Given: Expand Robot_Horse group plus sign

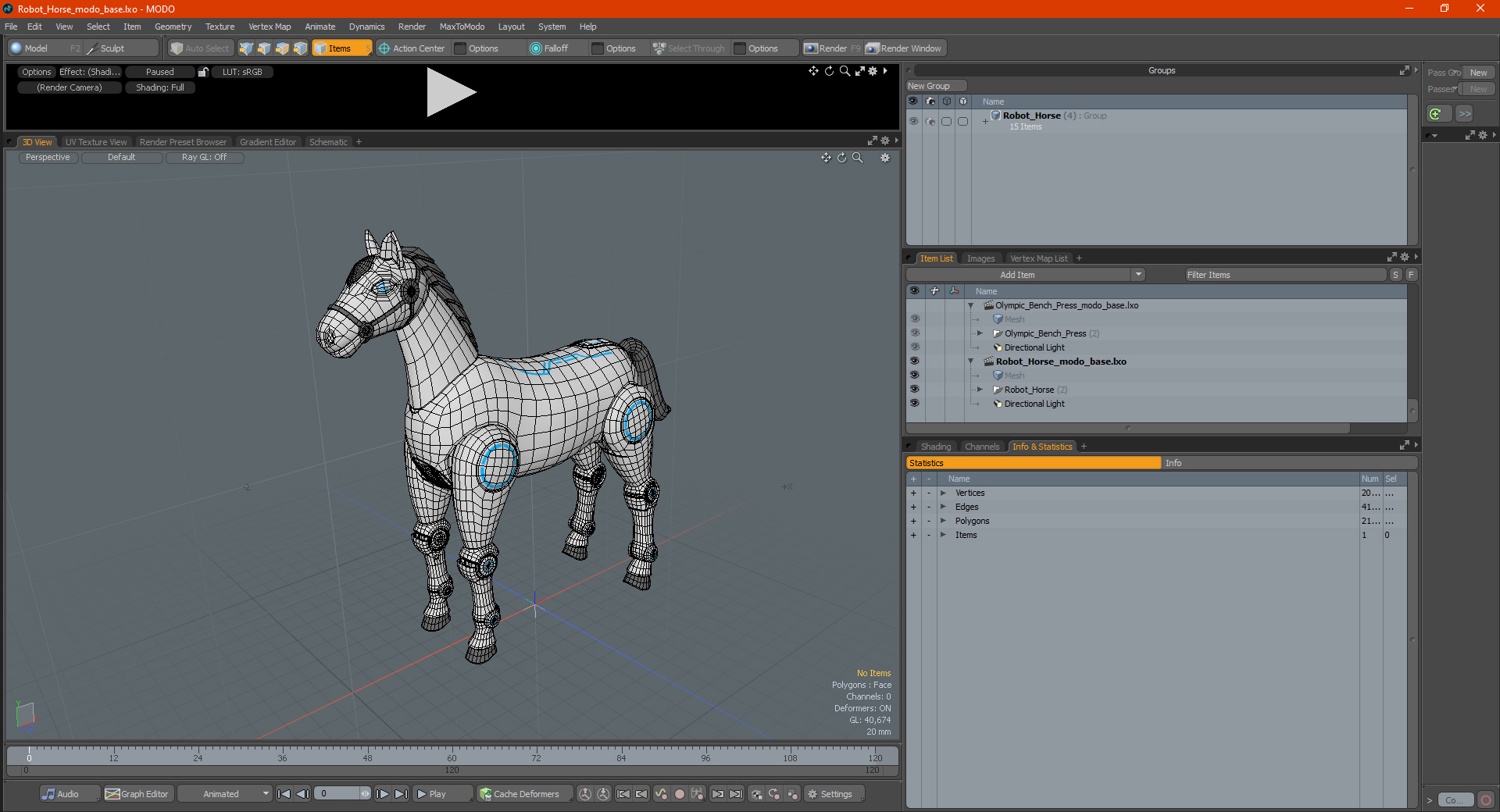Looking at the screenshot, I should pyautogui.click(x=985, y=121).
